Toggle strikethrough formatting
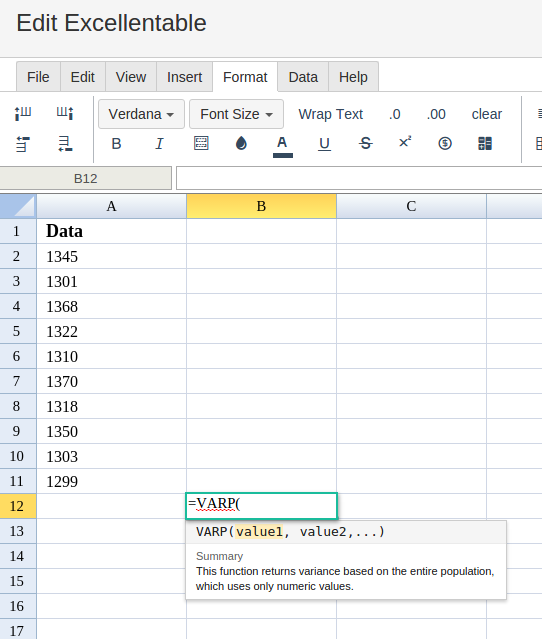 coord(366,143)
